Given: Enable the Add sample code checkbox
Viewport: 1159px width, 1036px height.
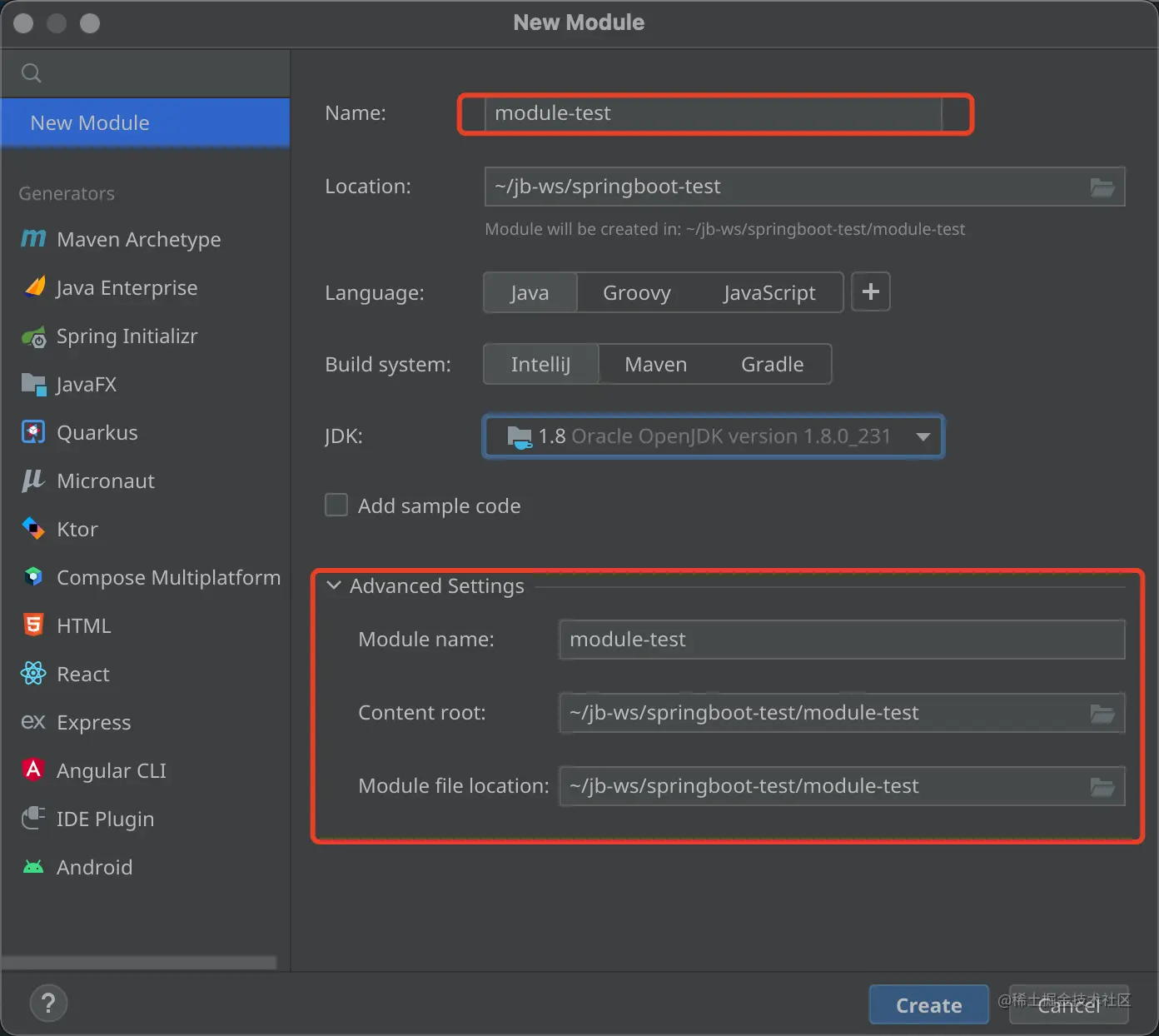Looking at the screenshot, I should pyautogui.click(x=336, y=505).
